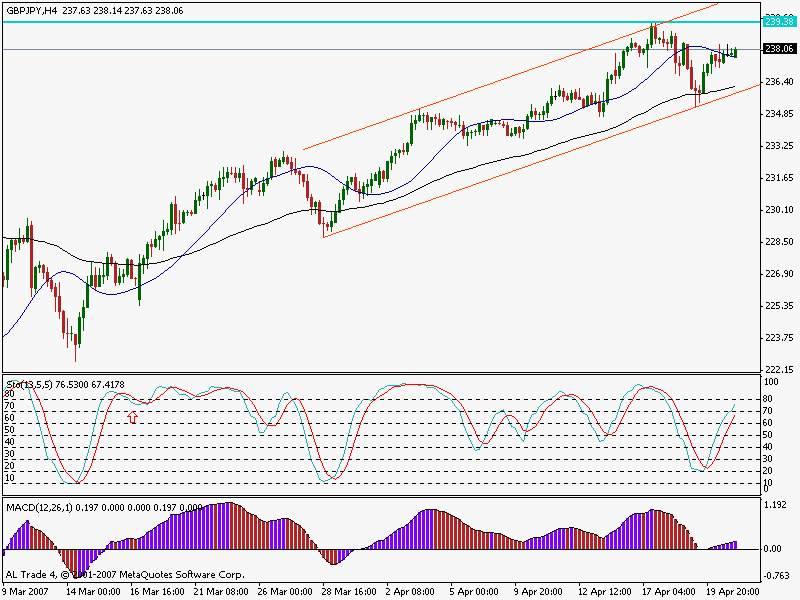The width and height of the screenshot is (800, 600).
Task: Click the 236.40 price axis value
Action: (779, 82)
